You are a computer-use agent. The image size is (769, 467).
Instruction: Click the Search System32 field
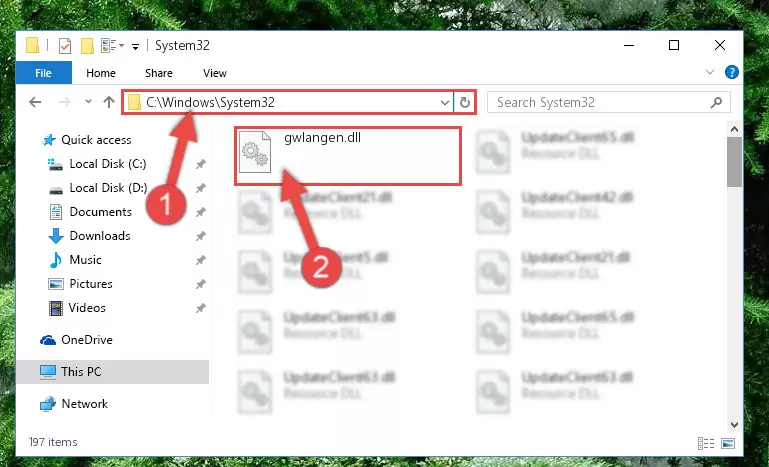(x=609, y=103)
